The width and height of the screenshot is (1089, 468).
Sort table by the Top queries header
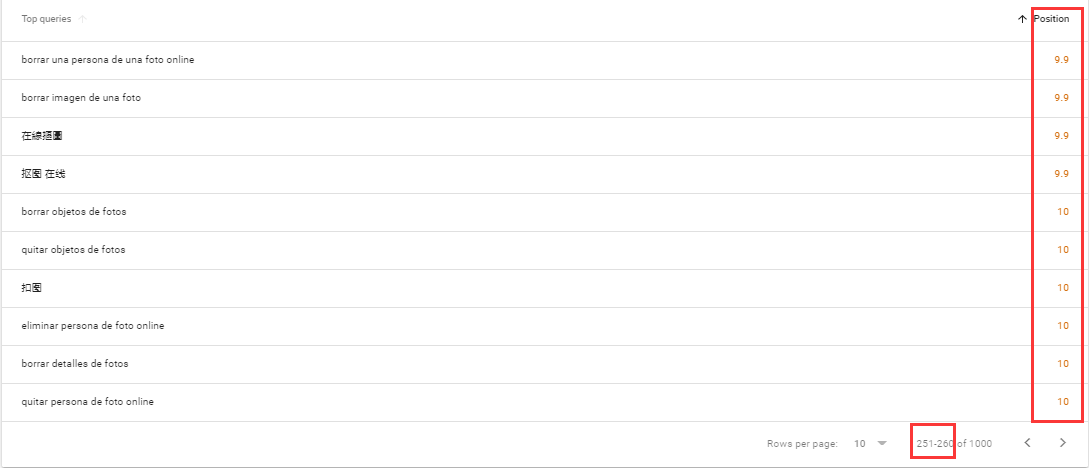(x=46, y=19)
